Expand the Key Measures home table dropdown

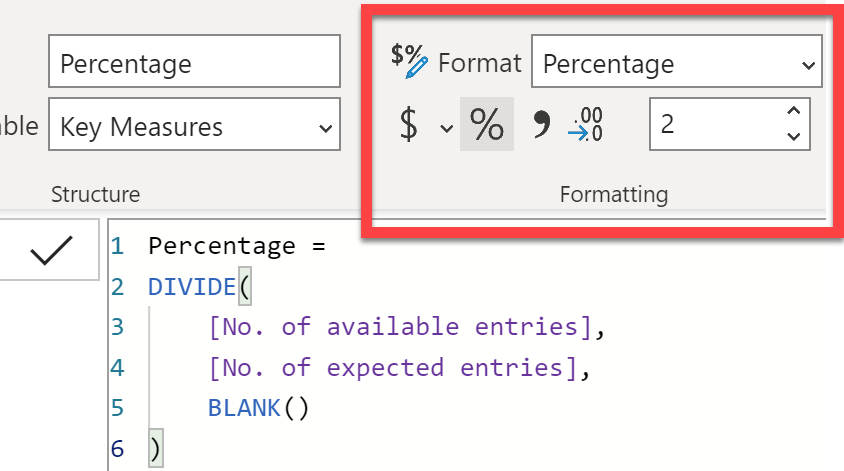point(194,124)
